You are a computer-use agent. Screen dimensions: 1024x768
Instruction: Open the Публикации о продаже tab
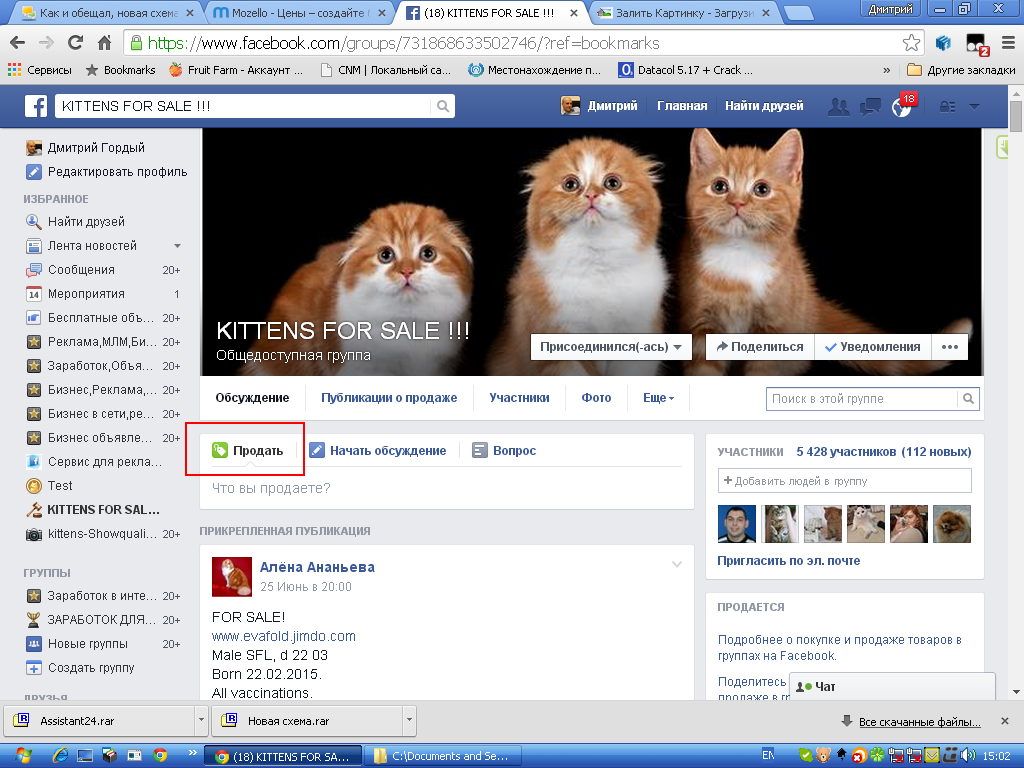coord(389,398)
